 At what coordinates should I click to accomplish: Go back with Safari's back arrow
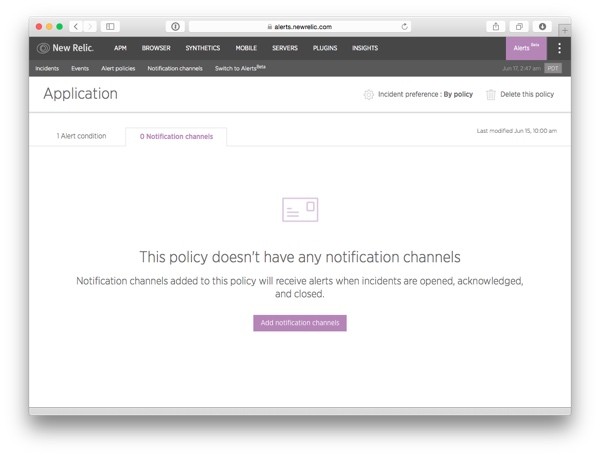pos(76,26)
